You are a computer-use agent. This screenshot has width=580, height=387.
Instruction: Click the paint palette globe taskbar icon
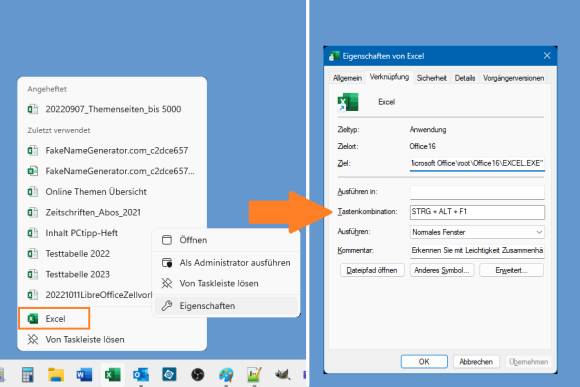pyautogui.click(x=226, y=375)
